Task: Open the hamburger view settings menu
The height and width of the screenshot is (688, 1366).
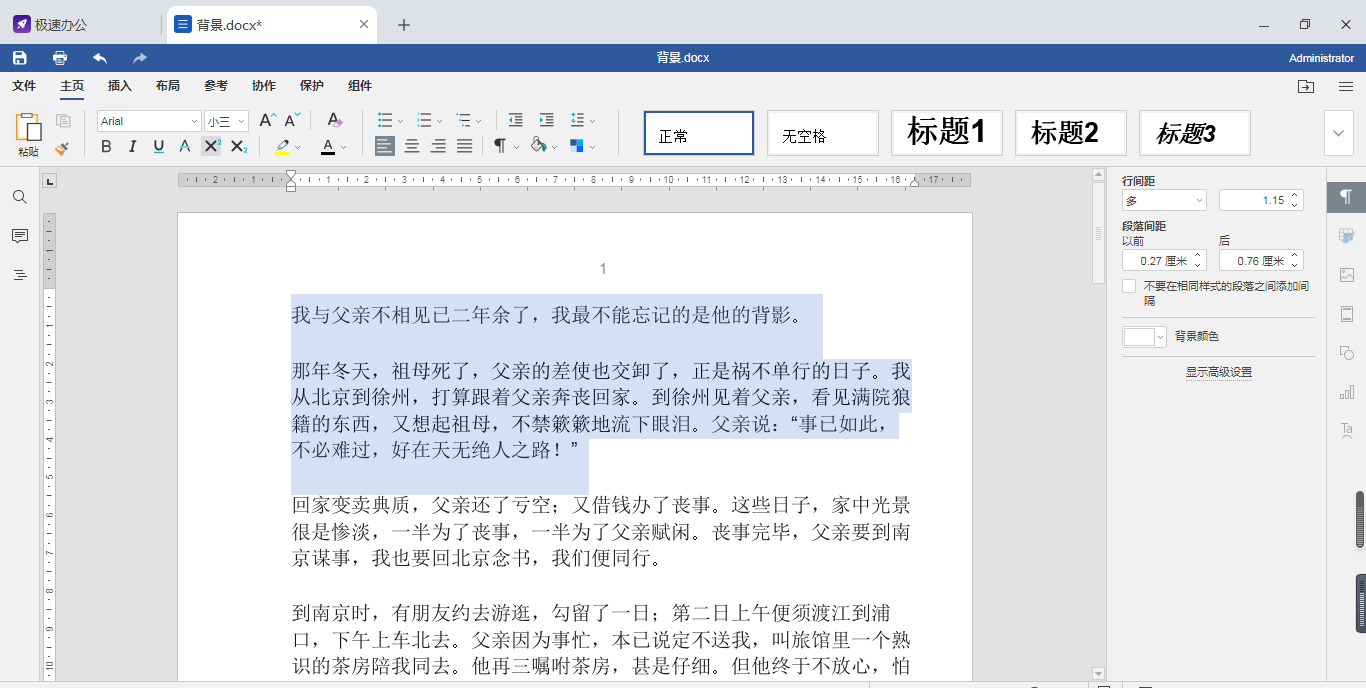Action: pos(1346,86)
